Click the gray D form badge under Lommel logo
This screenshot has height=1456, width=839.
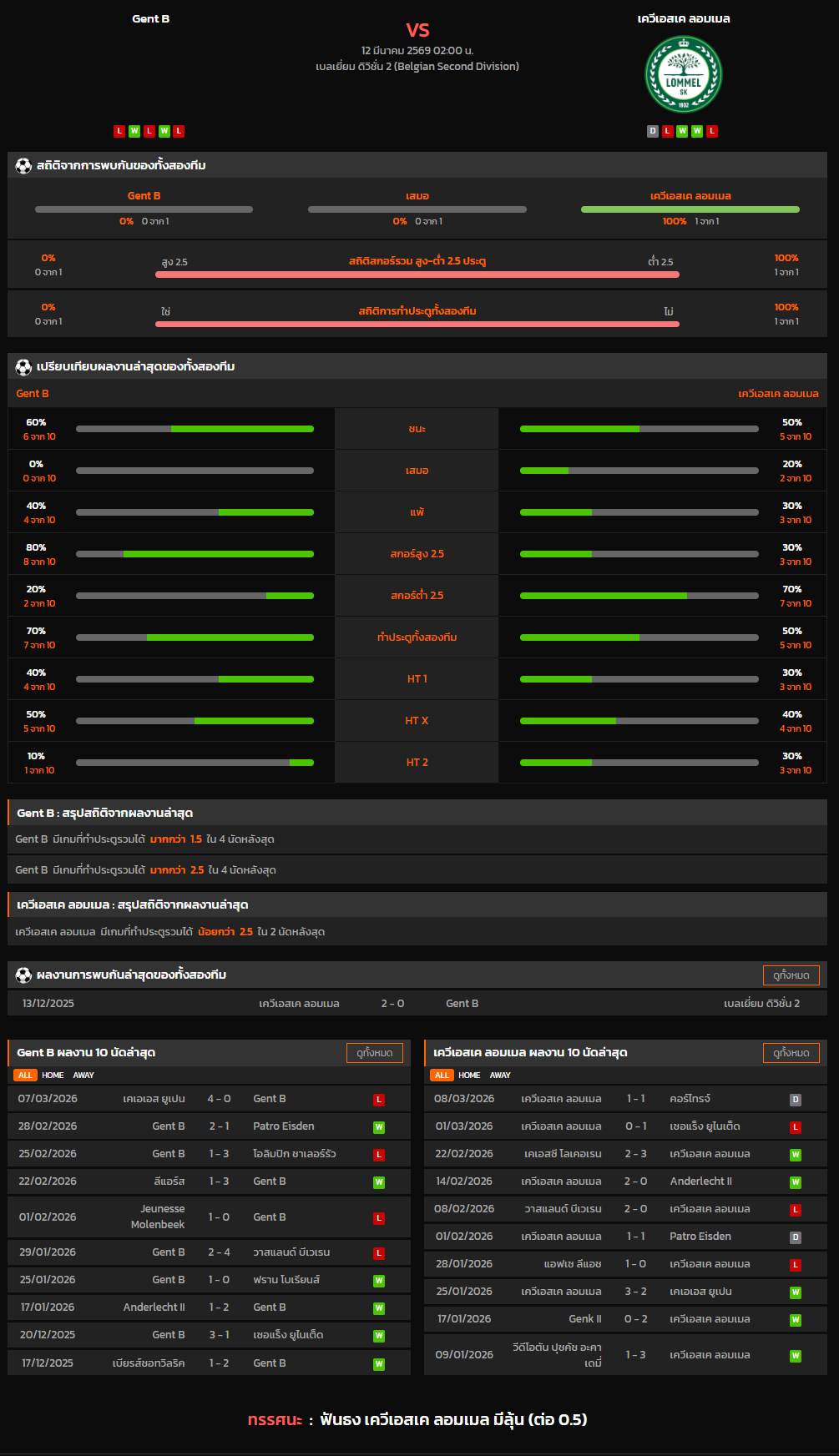click(x=653, y=131)
